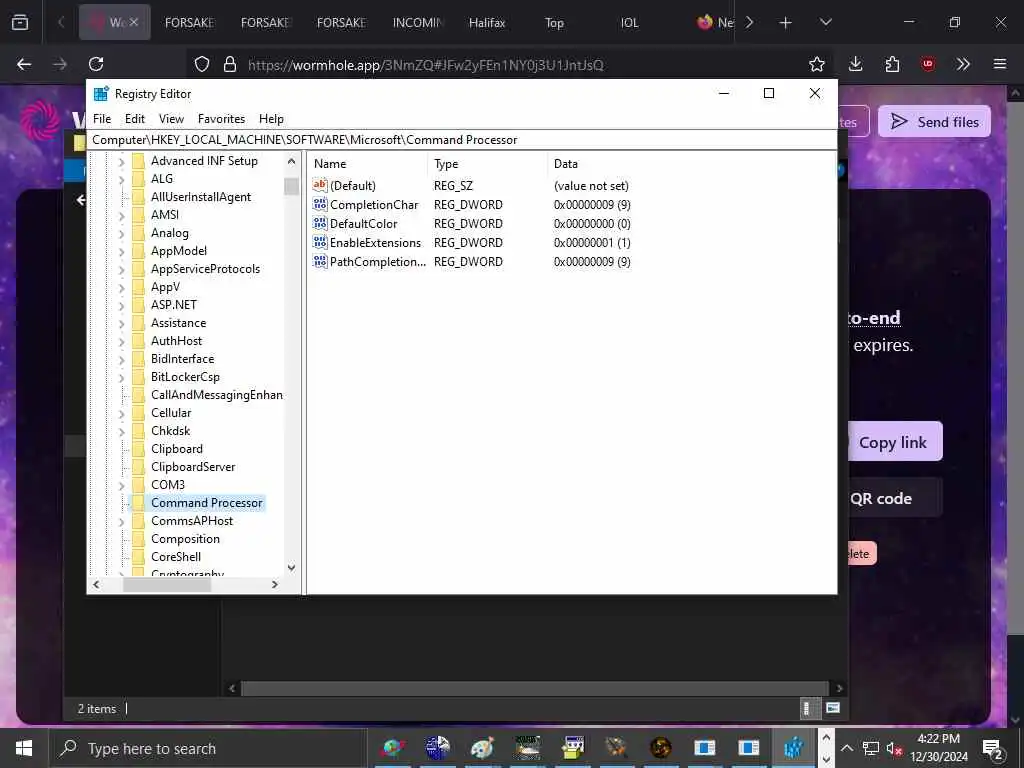Expand the BitLockerCsp registry key
This screenshot has height=768, width=1024.
point(121,377)
